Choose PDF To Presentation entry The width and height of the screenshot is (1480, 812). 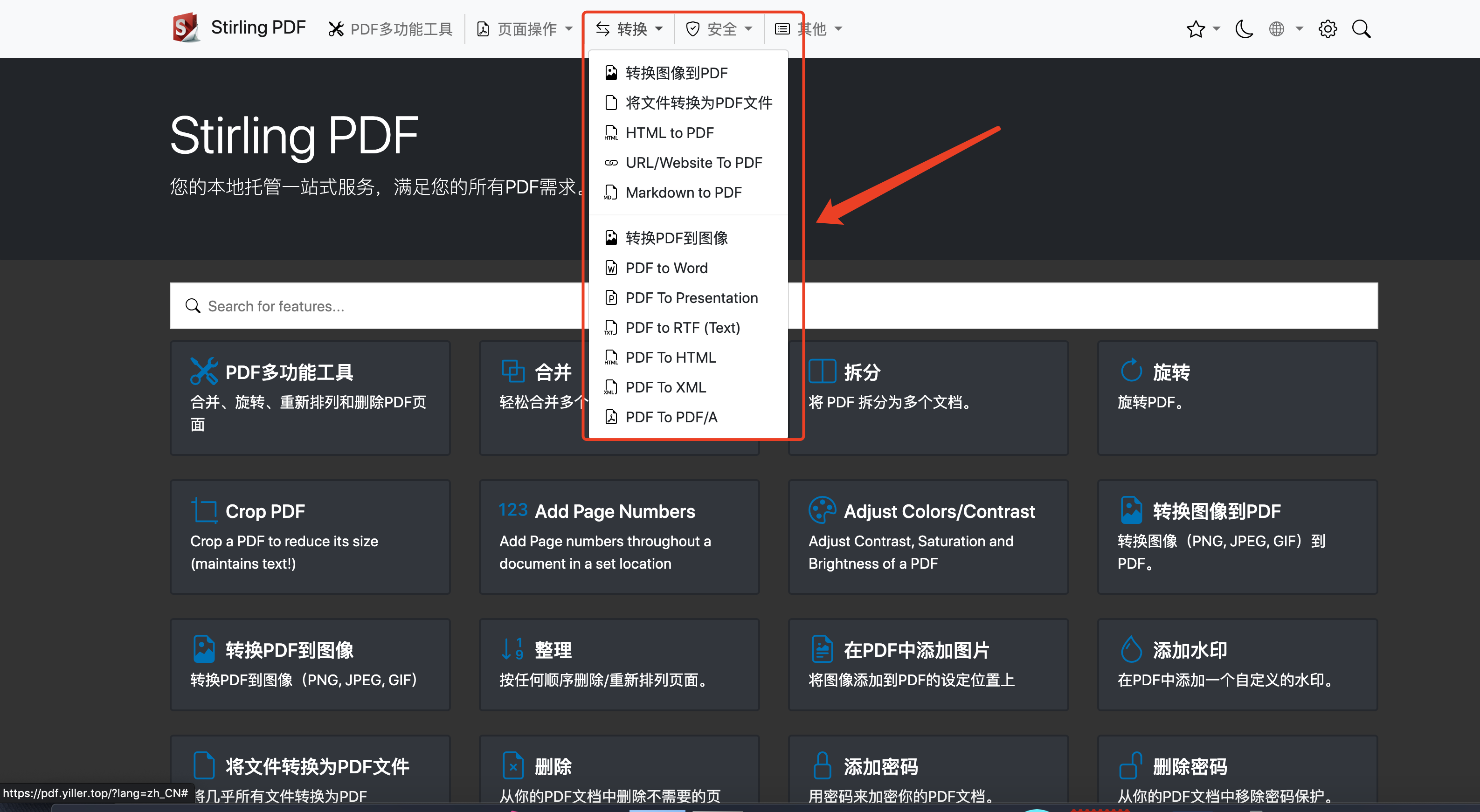tap(688, 297)
